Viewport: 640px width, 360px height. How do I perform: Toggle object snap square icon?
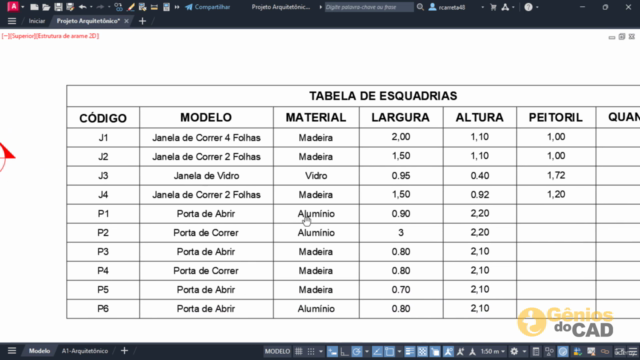pos(389,351)
